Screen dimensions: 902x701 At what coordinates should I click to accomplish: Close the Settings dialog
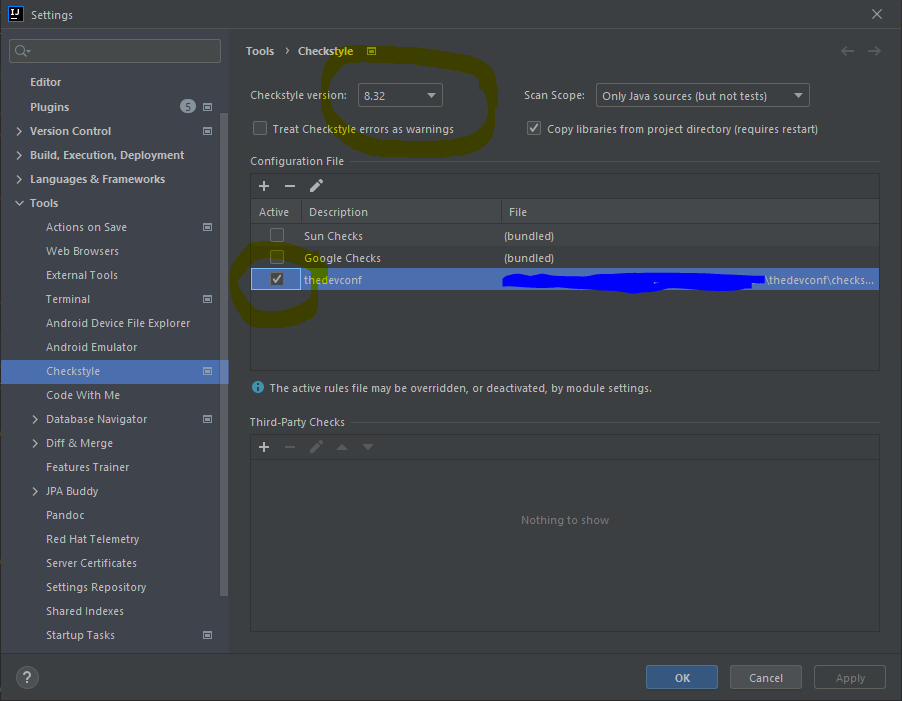pos(877,14)
